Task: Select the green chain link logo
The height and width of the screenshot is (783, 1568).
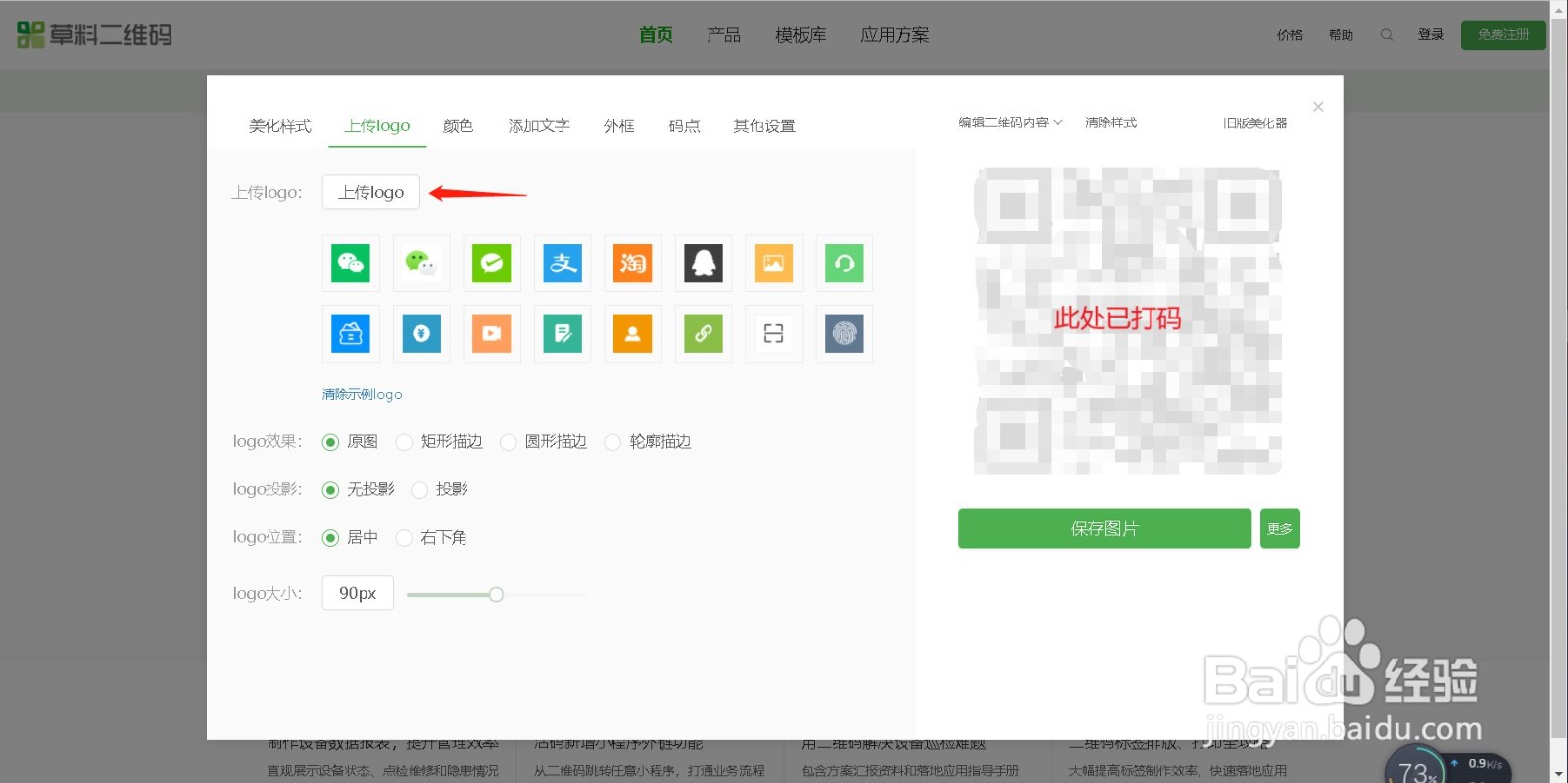Action: click(x=704, y=334)
